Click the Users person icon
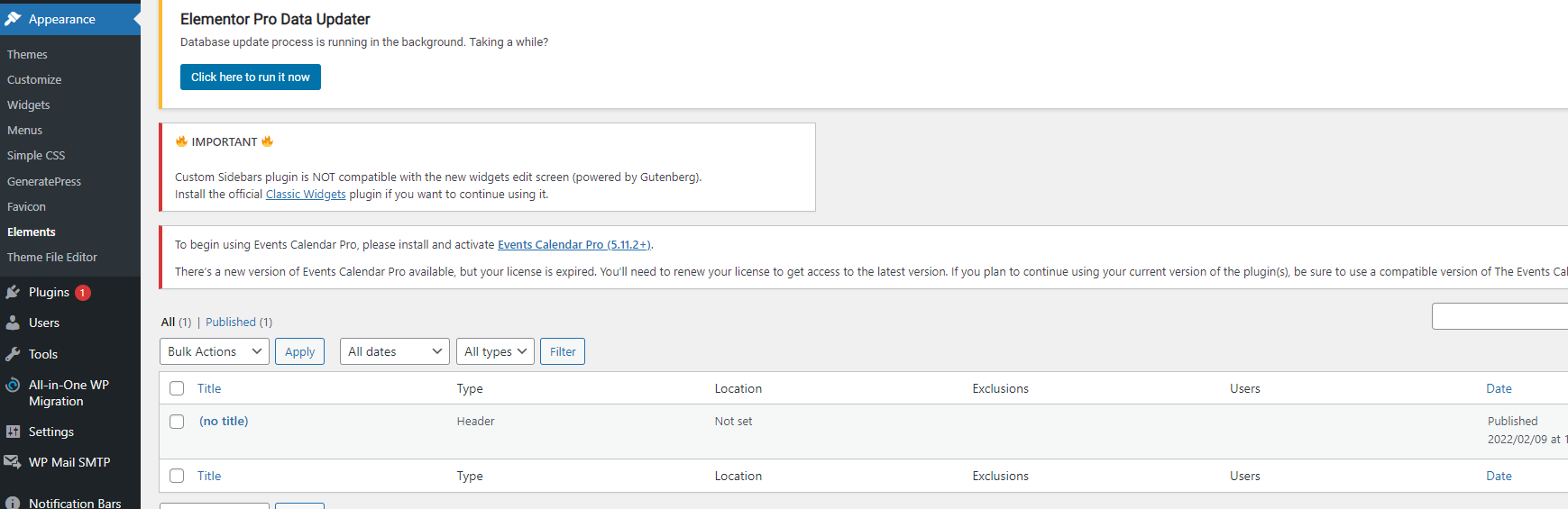This screenshot has height=509, width=1568. pyautogui.click(x=13, y=323)
